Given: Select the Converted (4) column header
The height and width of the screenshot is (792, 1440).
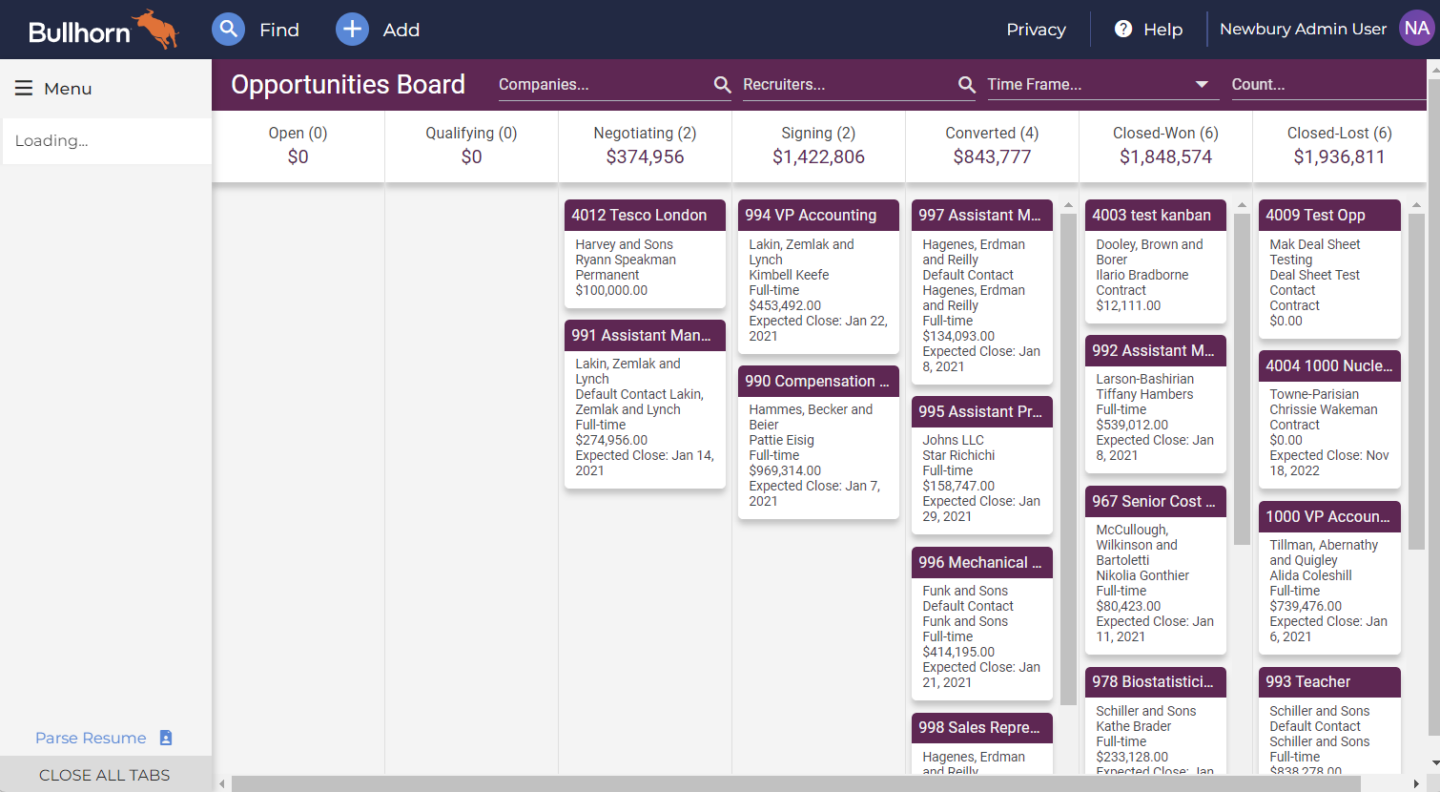Looking at the screenshot, I should [992, 145].
